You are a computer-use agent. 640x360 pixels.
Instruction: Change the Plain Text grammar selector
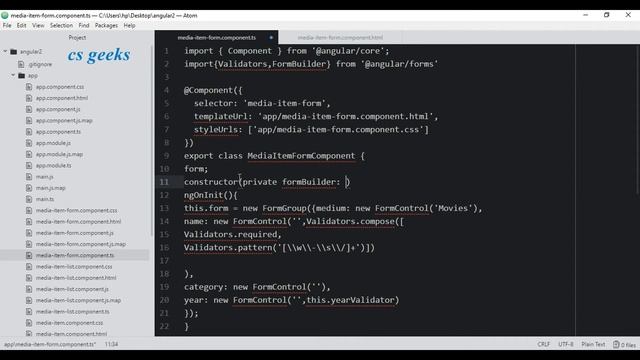point(593,344)
